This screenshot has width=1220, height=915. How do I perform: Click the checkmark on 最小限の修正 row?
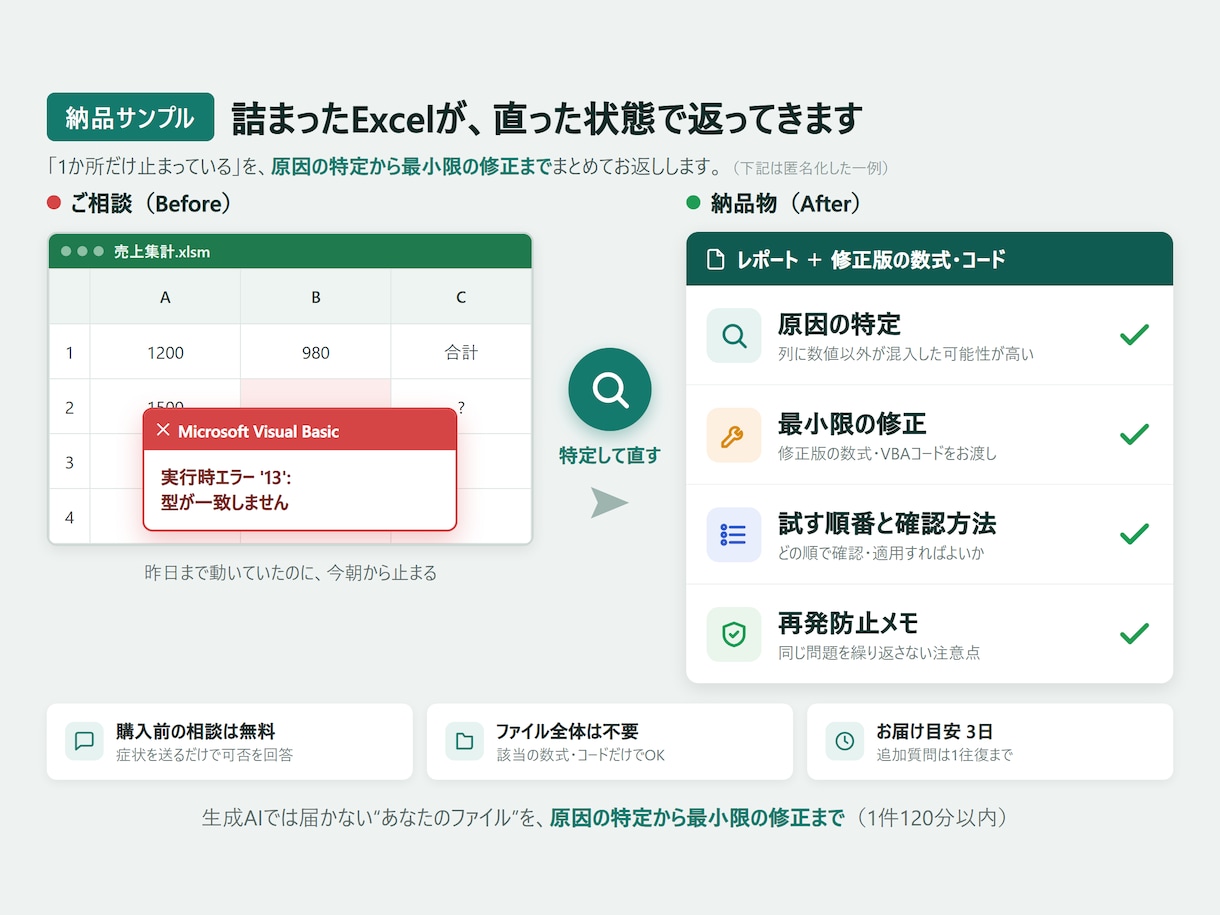coord(1134,435)
